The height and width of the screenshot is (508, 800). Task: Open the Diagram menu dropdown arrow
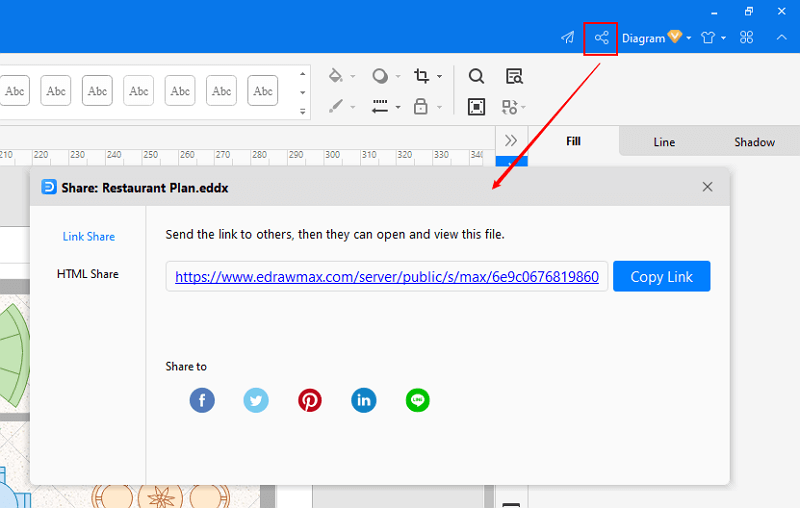point(689,38)
